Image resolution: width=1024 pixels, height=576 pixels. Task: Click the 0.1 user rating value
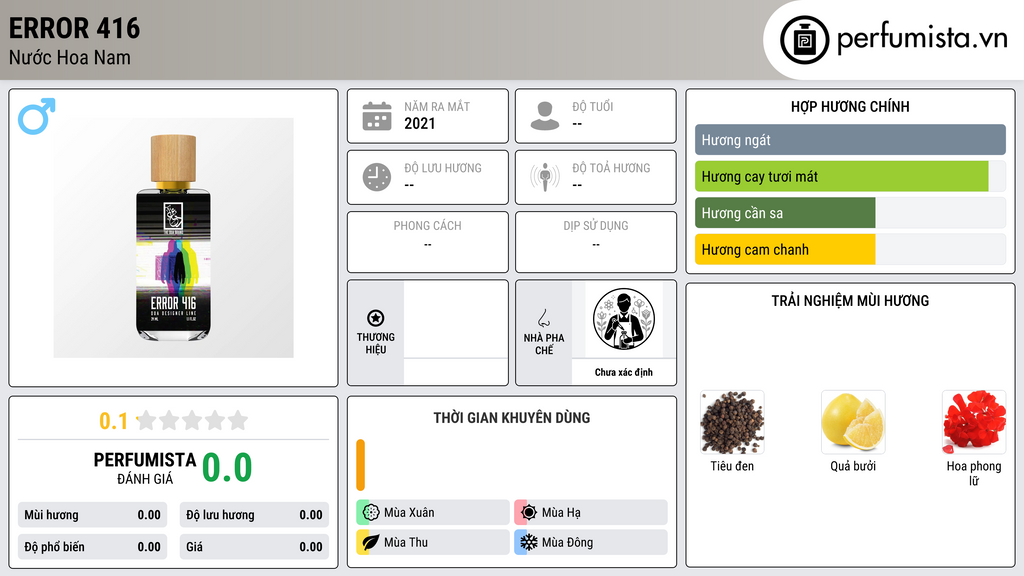[x=113, y=421]
